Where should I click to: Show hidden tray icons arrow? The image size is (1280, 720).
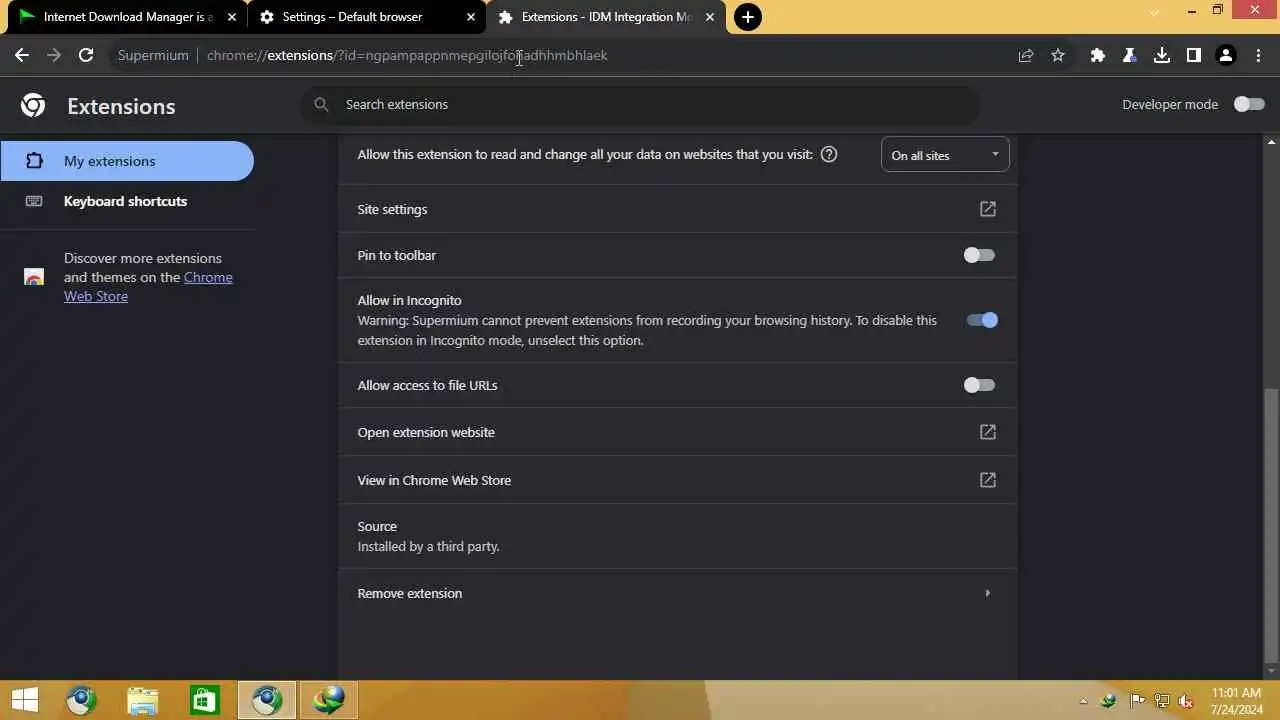[x=1084, y=701]
